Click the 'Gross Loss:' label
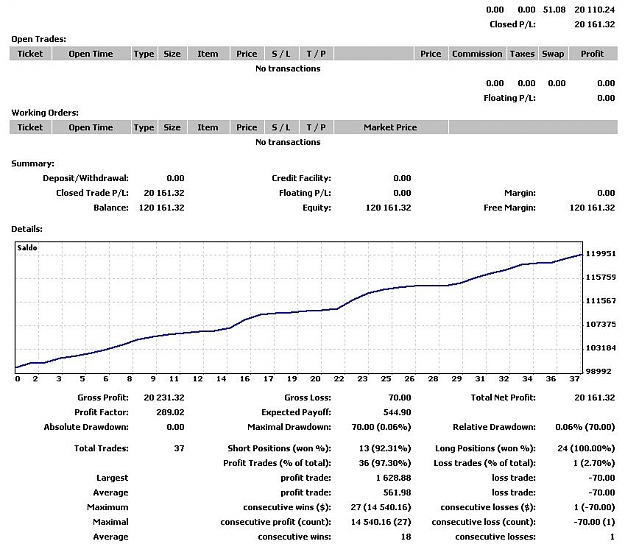This screenshot has width=625, height=544. [x=308, y=398]
